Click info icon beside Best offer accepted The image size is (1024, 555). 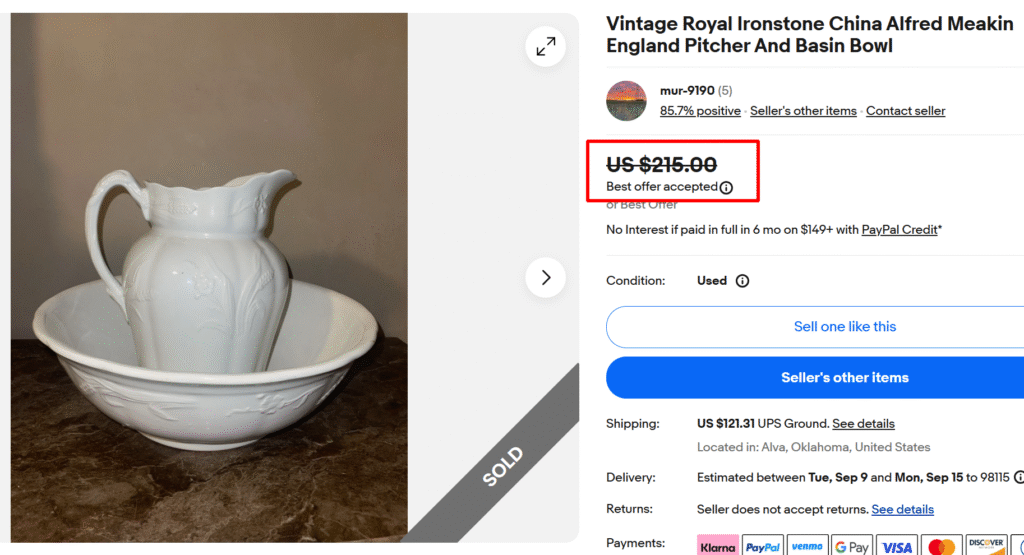click(x=726, y=187)
